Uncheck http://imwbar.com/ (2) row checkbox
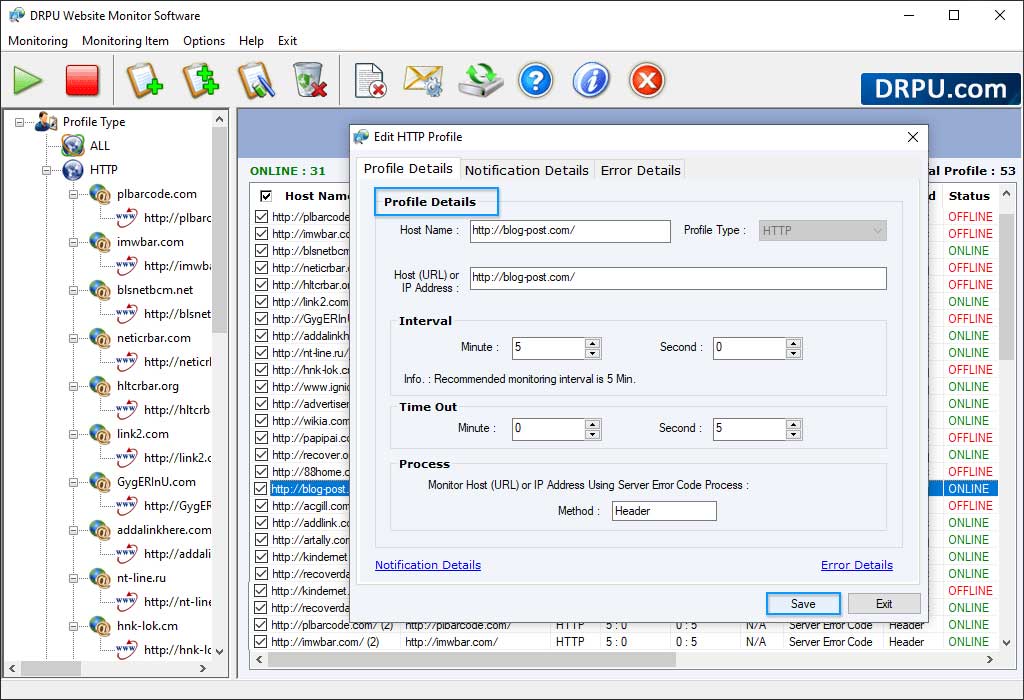 point(261,642)
